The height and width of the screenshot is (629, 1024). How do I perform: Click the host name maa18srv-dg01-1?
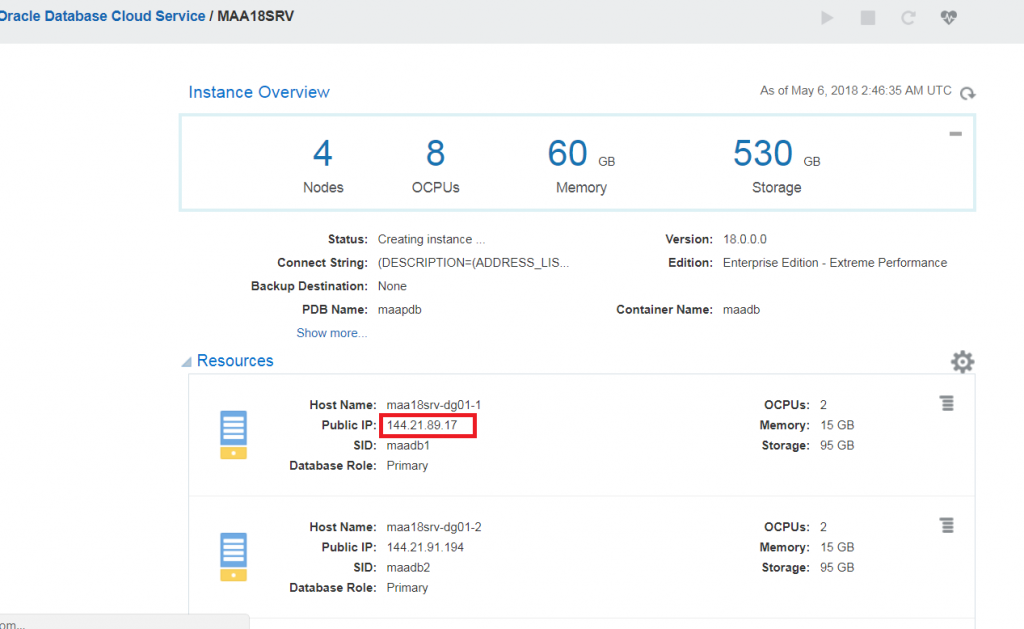click(434, 405)
